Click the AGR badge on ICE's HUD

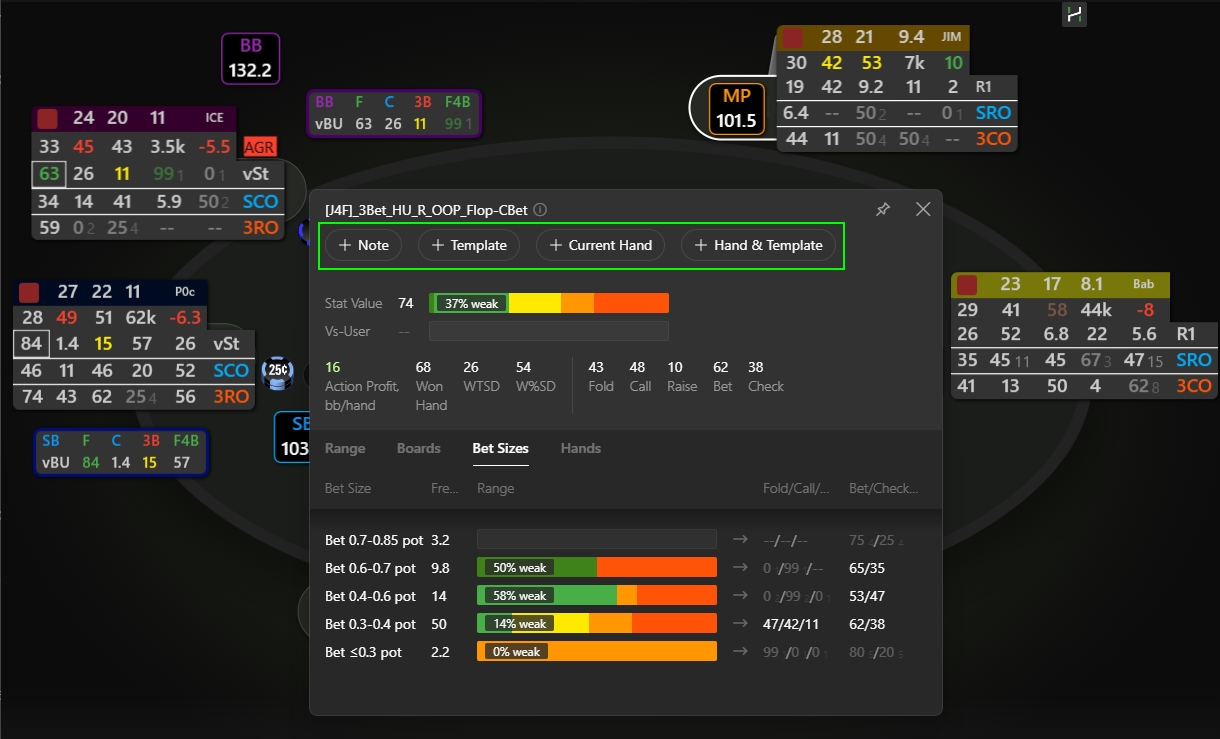coord(260,147)
